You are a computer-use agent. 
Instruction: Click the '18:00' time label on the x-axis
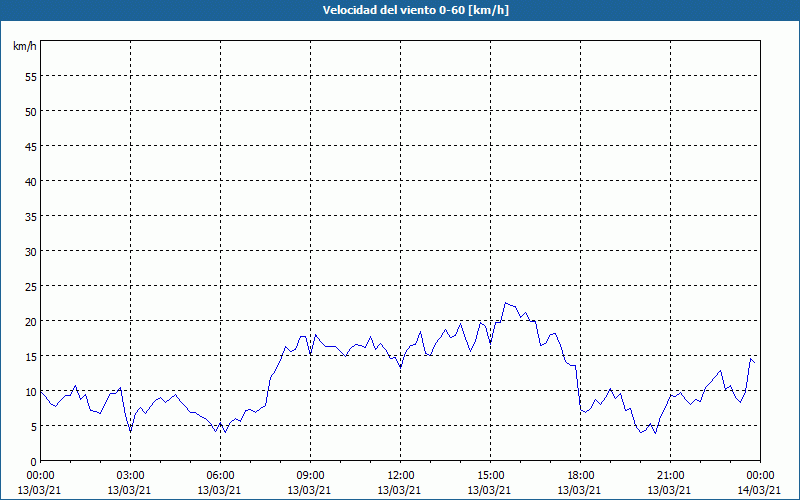coord(580,476)
